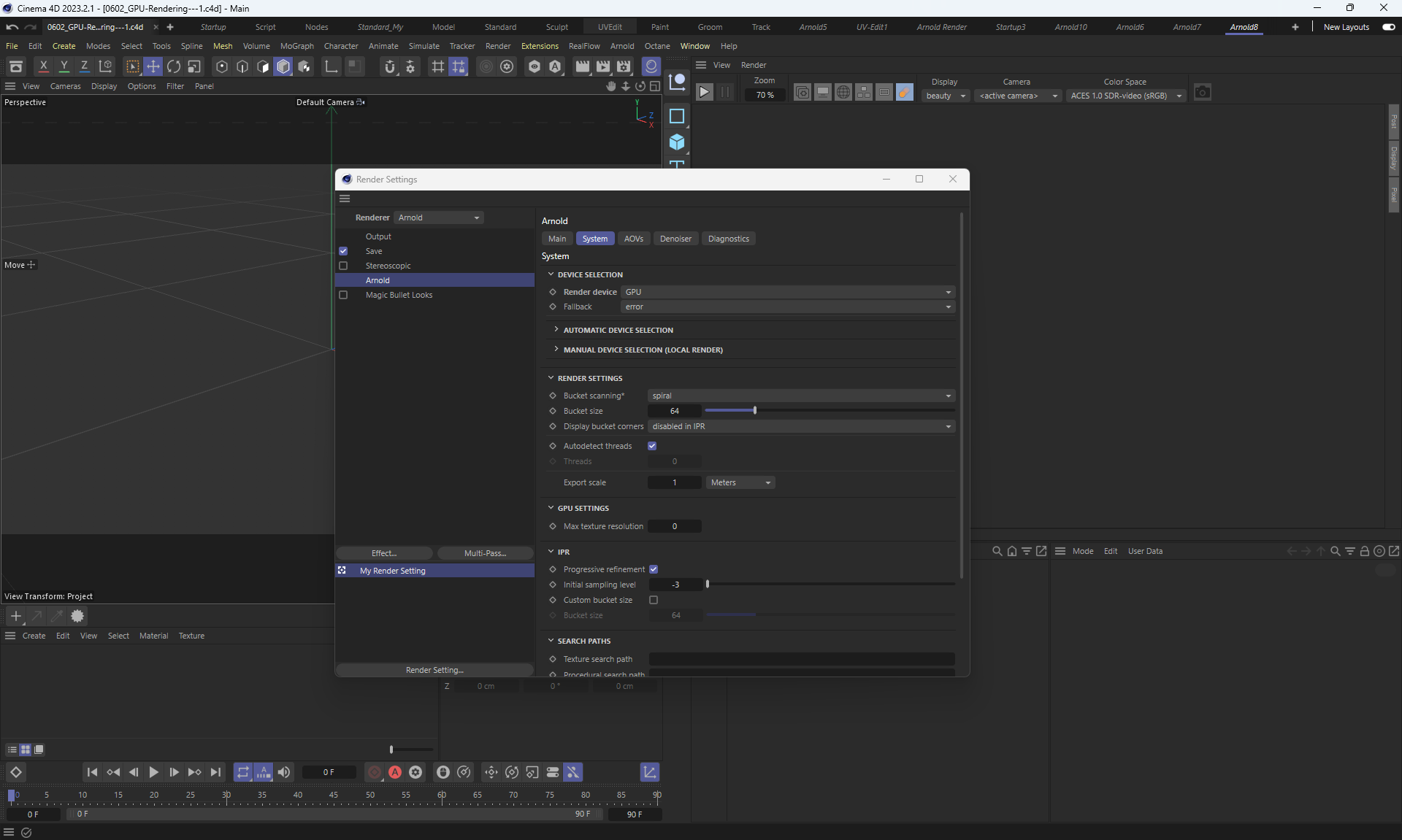Expand Automatic Device Selection section
1402x840 pixels.
(x=618, y=330)
